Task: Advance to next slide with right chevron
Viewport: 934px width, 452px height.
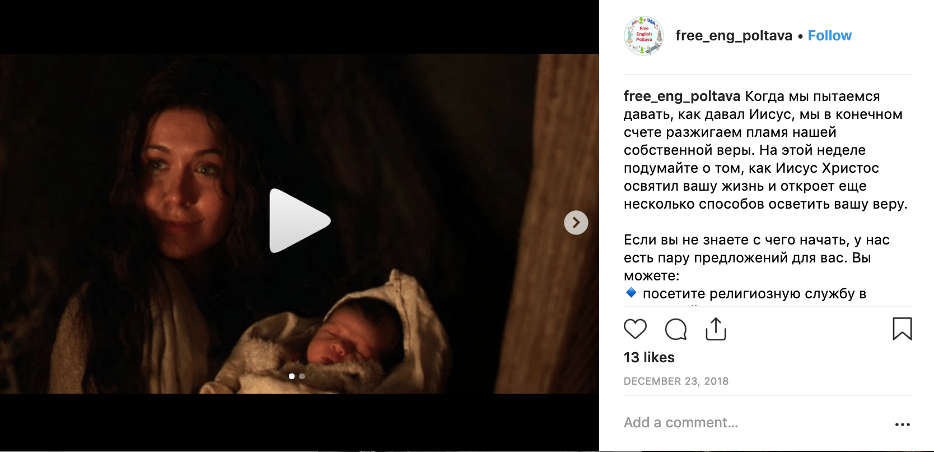Action: click(x=575, y=223)
